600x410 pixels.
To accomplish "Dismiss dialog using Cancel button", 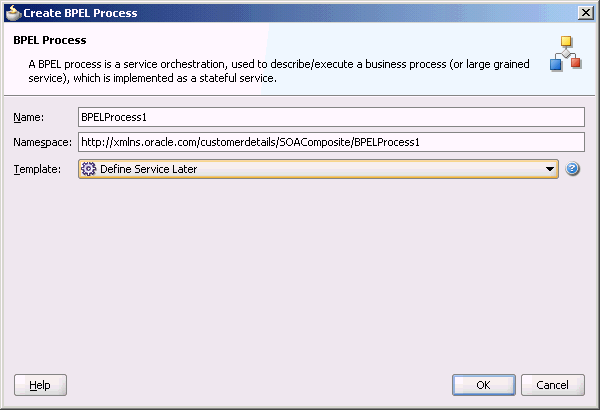I will coord(553,385).
